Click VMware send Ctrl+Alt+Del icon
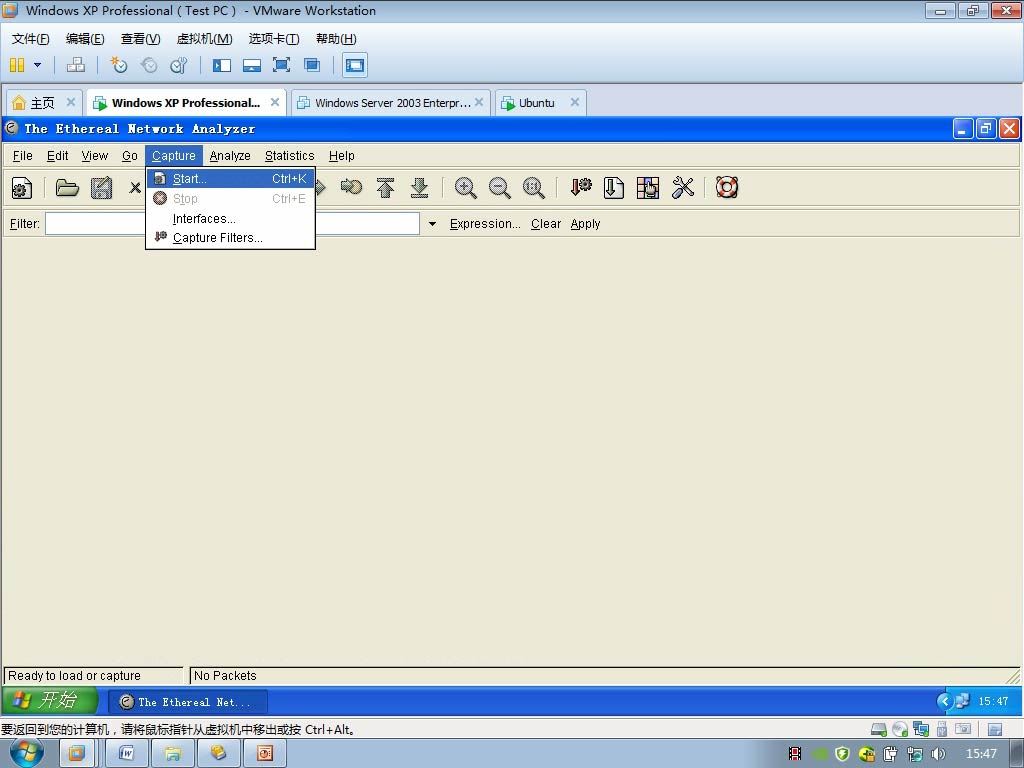This screenshot has width=1024, height=768. click(76, 65)
